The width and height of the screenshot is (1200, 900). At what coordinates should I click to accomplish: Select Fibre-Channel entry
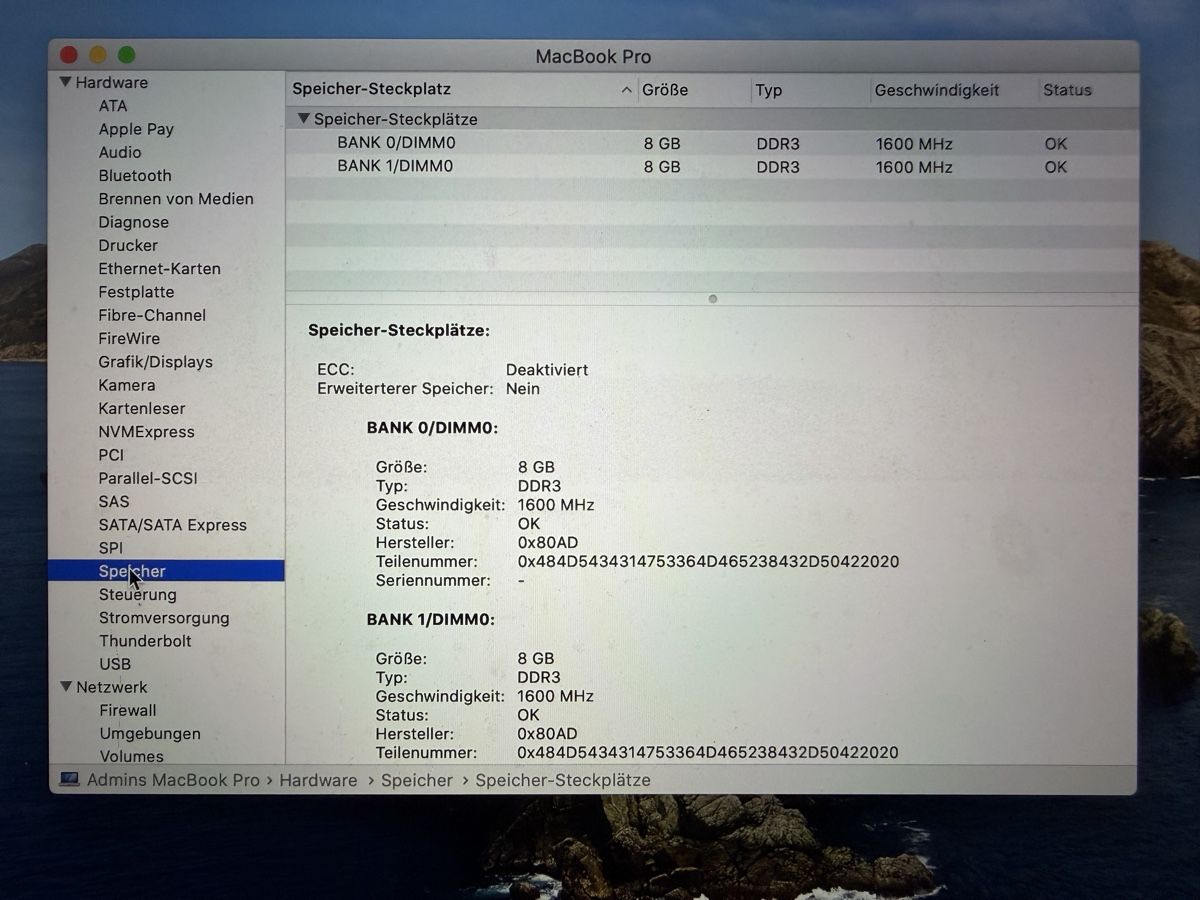(x=152, y=315)
